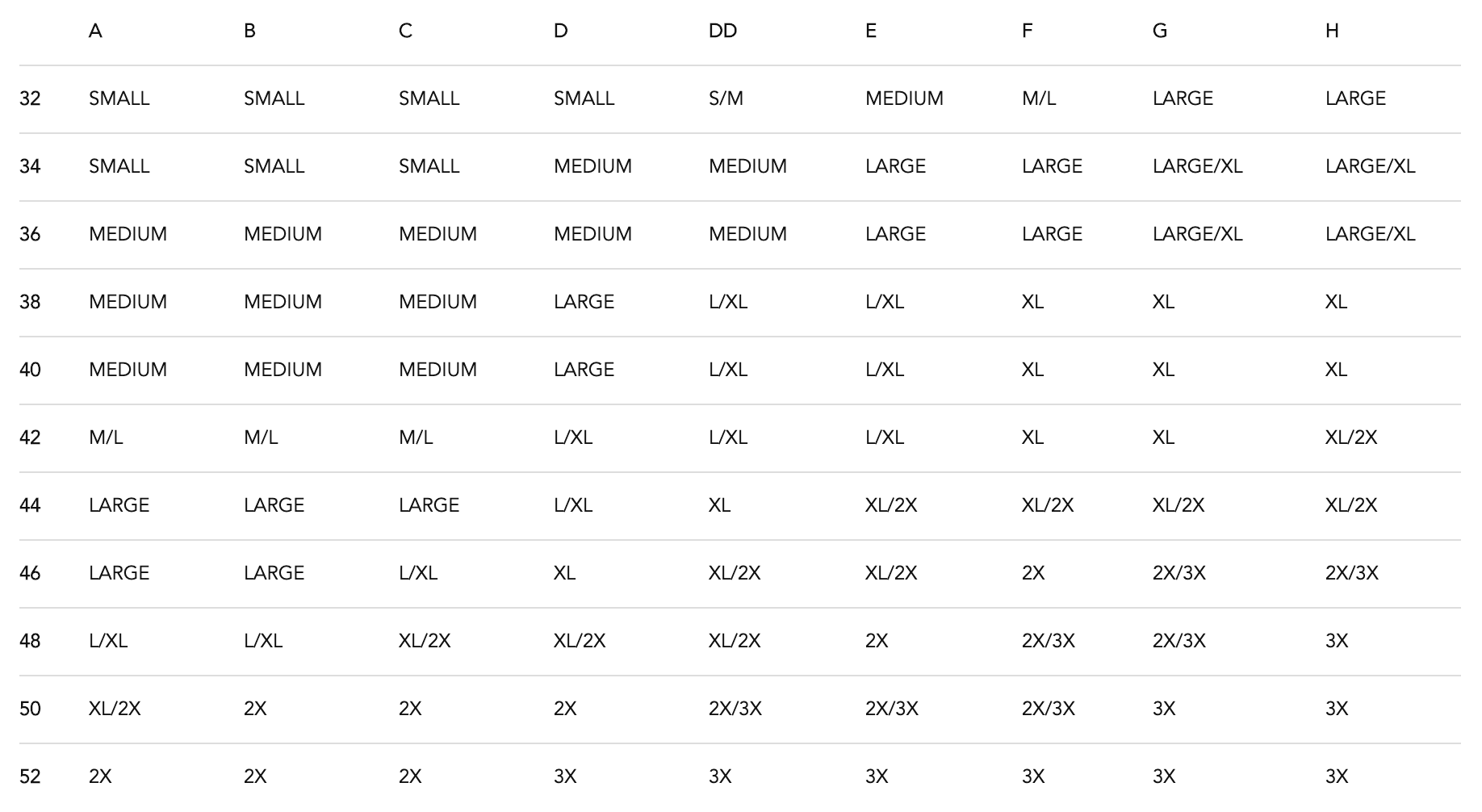
Task: Click M/L in row 32, column F
Action: [1039, 98]
